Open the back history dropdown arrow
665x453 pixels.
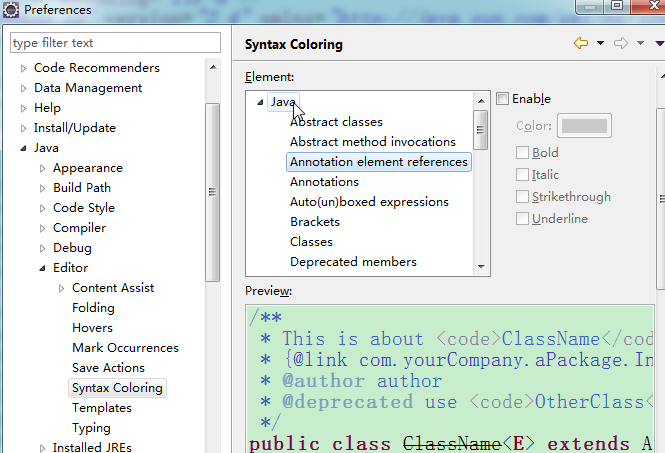point(600,43)
